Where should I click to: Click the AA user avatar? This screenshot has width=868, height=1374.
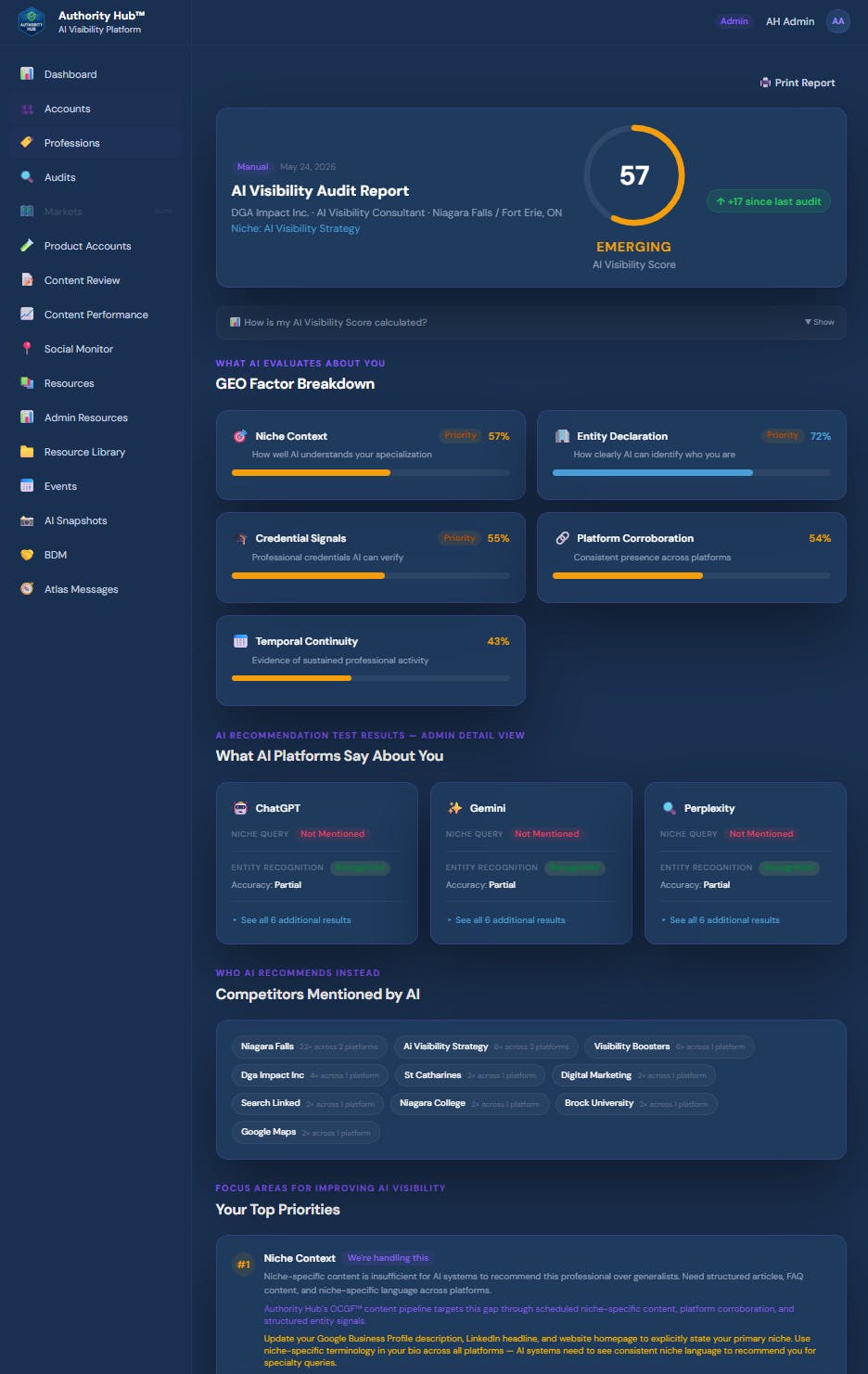tap(838, 21)
